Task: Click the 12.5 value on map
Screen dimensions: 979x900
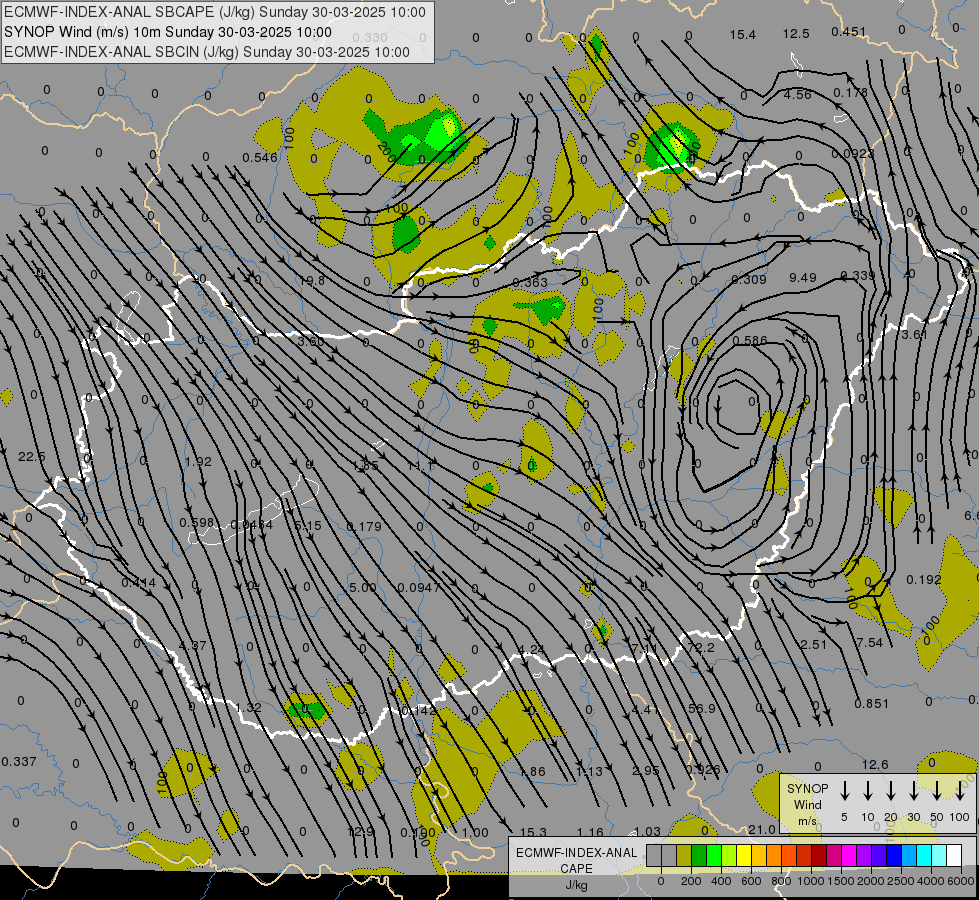Action: (796, 34)
